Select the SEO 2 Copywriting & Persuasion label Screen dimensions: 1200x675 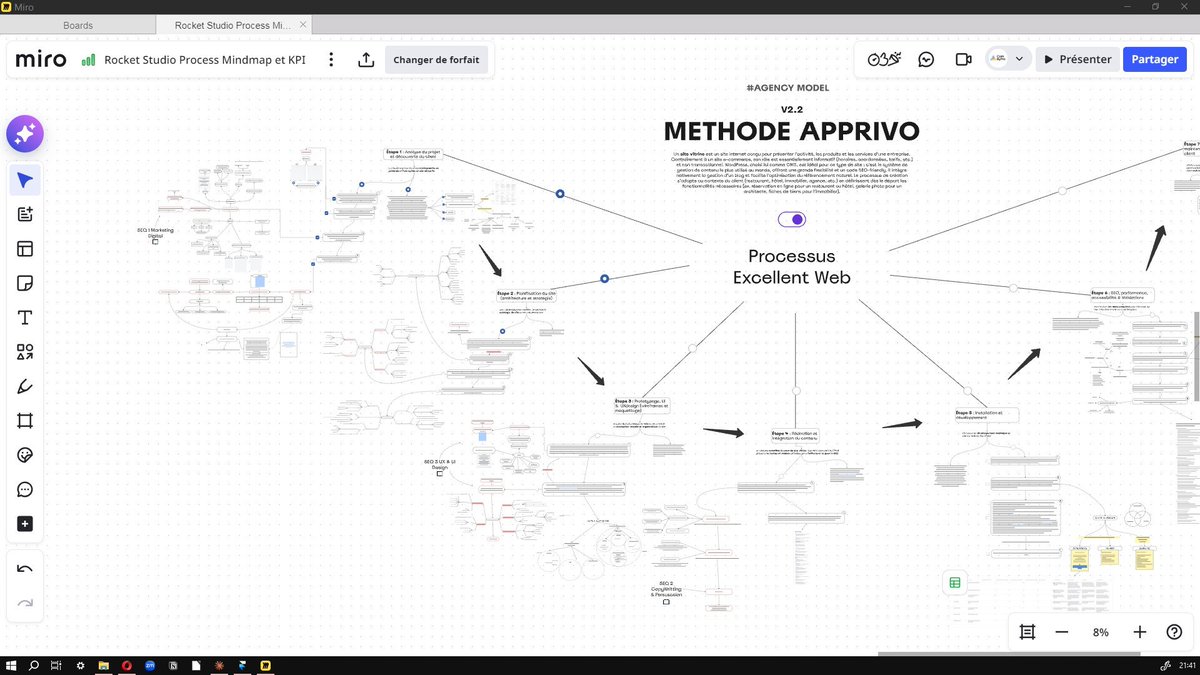click(x=666, y=589)
